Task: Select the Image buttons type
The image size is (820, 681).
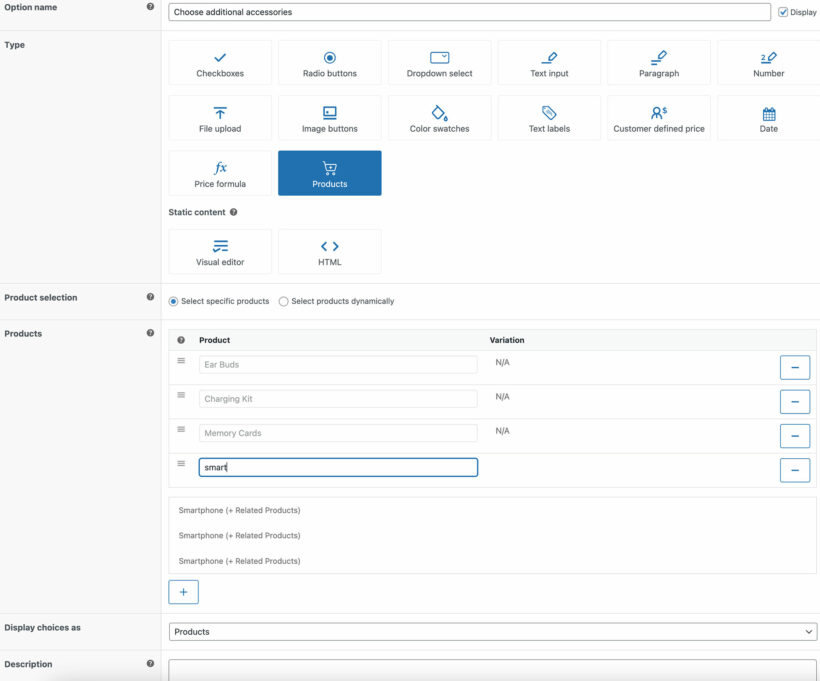Action: tap(329, 117)
